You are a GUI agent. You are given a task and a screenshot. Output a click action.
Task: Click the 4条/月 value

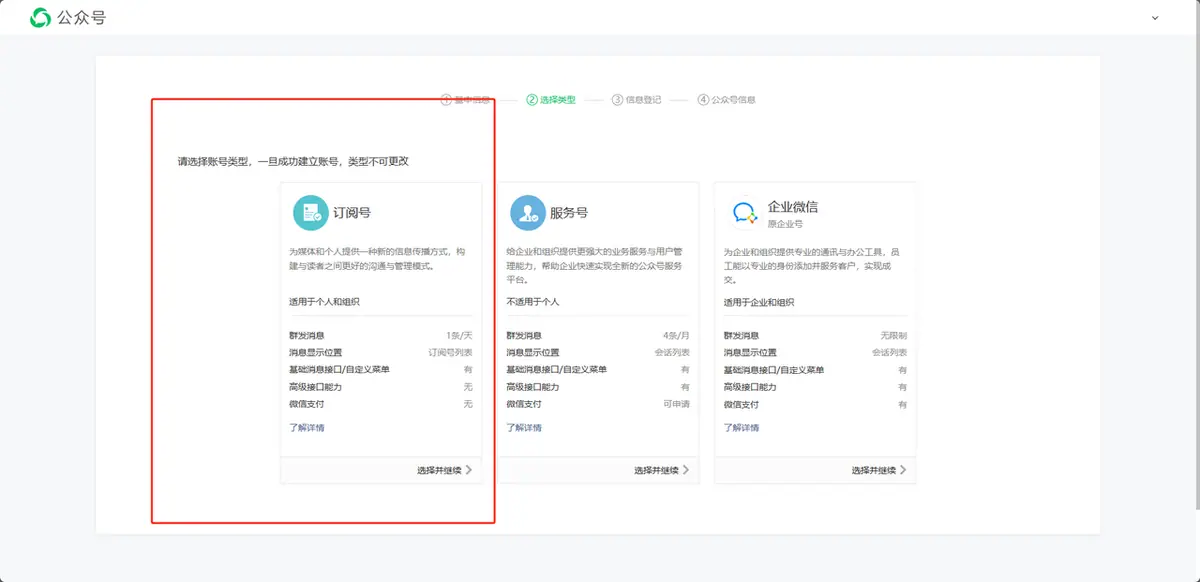tap(676, 336)
